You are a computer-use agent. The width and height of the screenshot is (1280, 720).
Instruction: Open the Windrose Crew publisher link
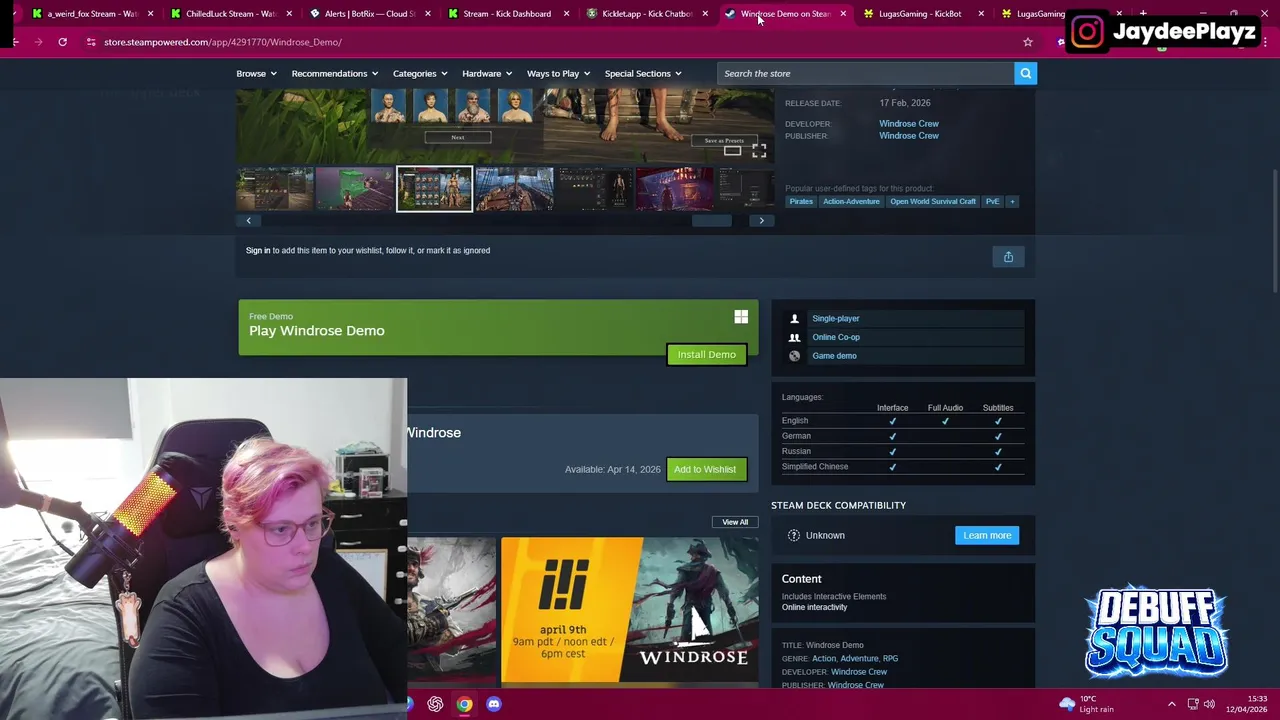point(908,136)
